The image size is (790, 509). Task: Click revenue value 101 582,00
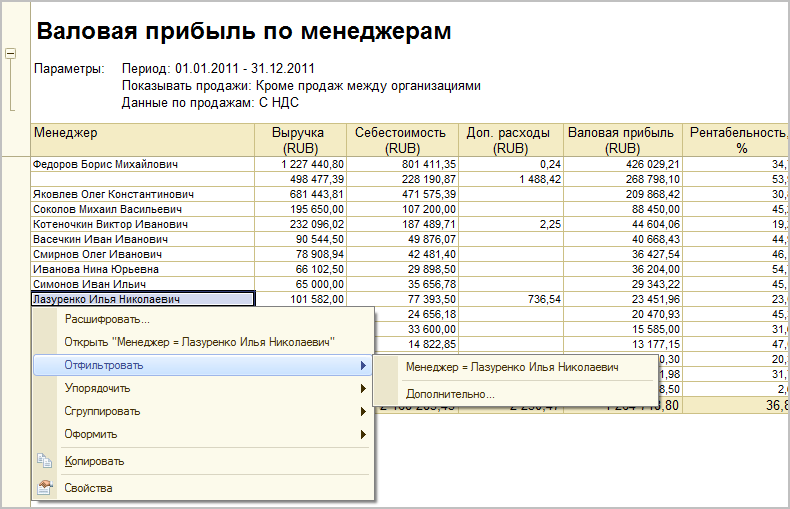point(317,299)
